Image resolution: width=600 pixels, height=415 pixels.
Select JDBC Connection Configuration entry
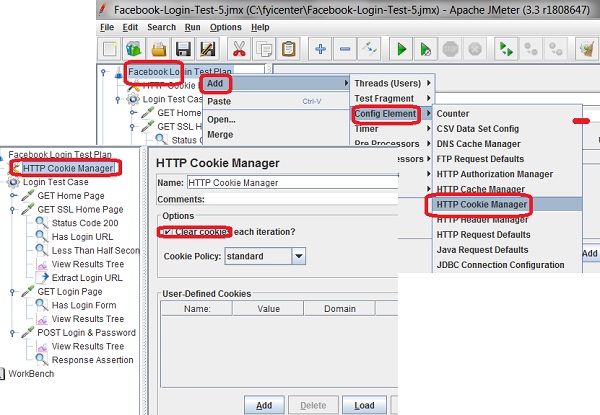[x=508, y=265]
